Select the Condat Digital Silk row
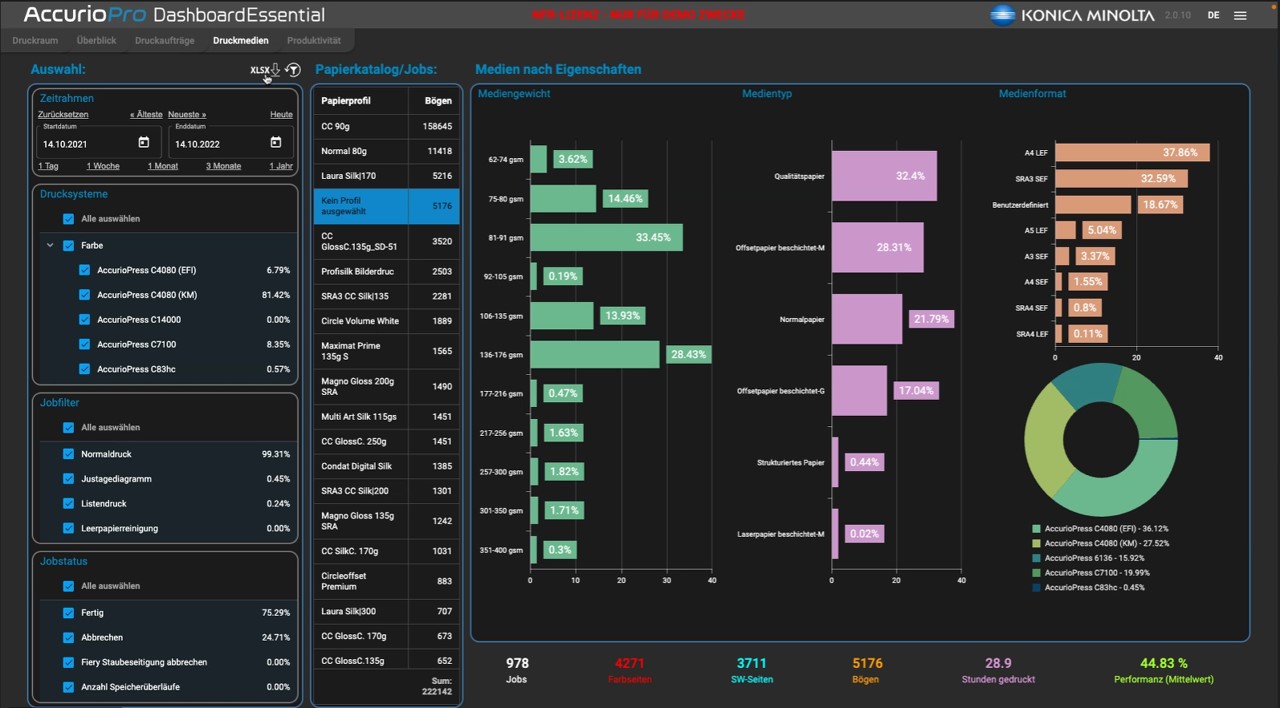Image resolution: width=1280 pixels, height=708 pixels. click(386, 466)
